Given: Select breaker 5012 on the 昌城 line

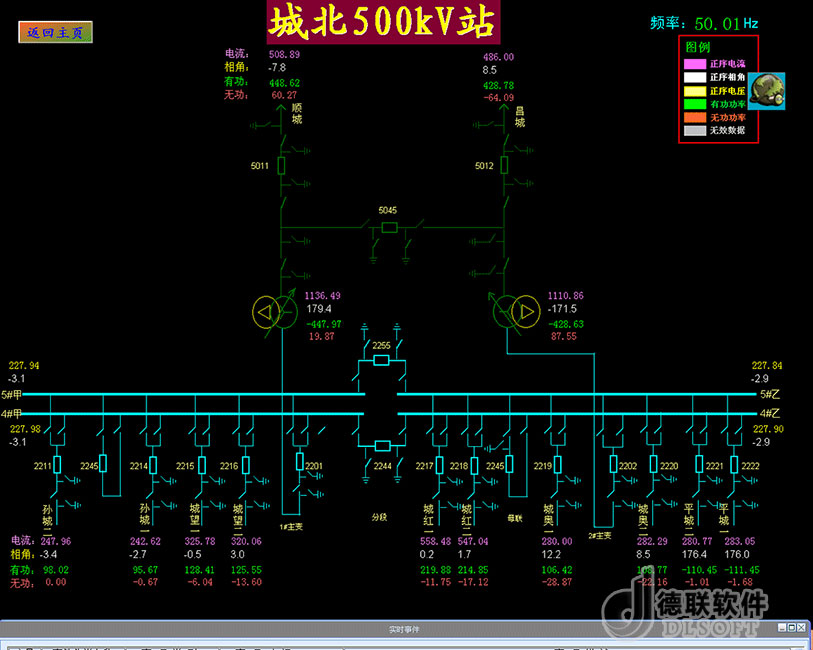Looking at the screenshot, I should (506, 165).
